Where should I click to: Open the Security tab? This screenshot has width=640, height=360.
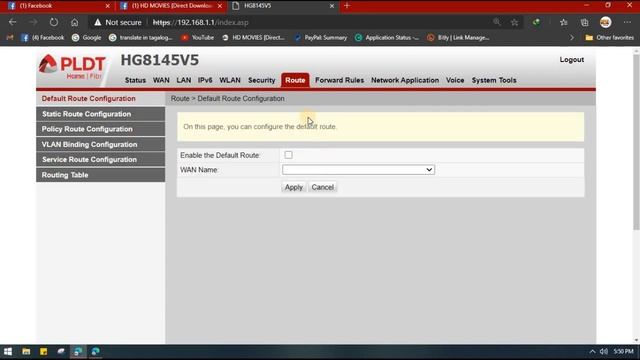262,80
